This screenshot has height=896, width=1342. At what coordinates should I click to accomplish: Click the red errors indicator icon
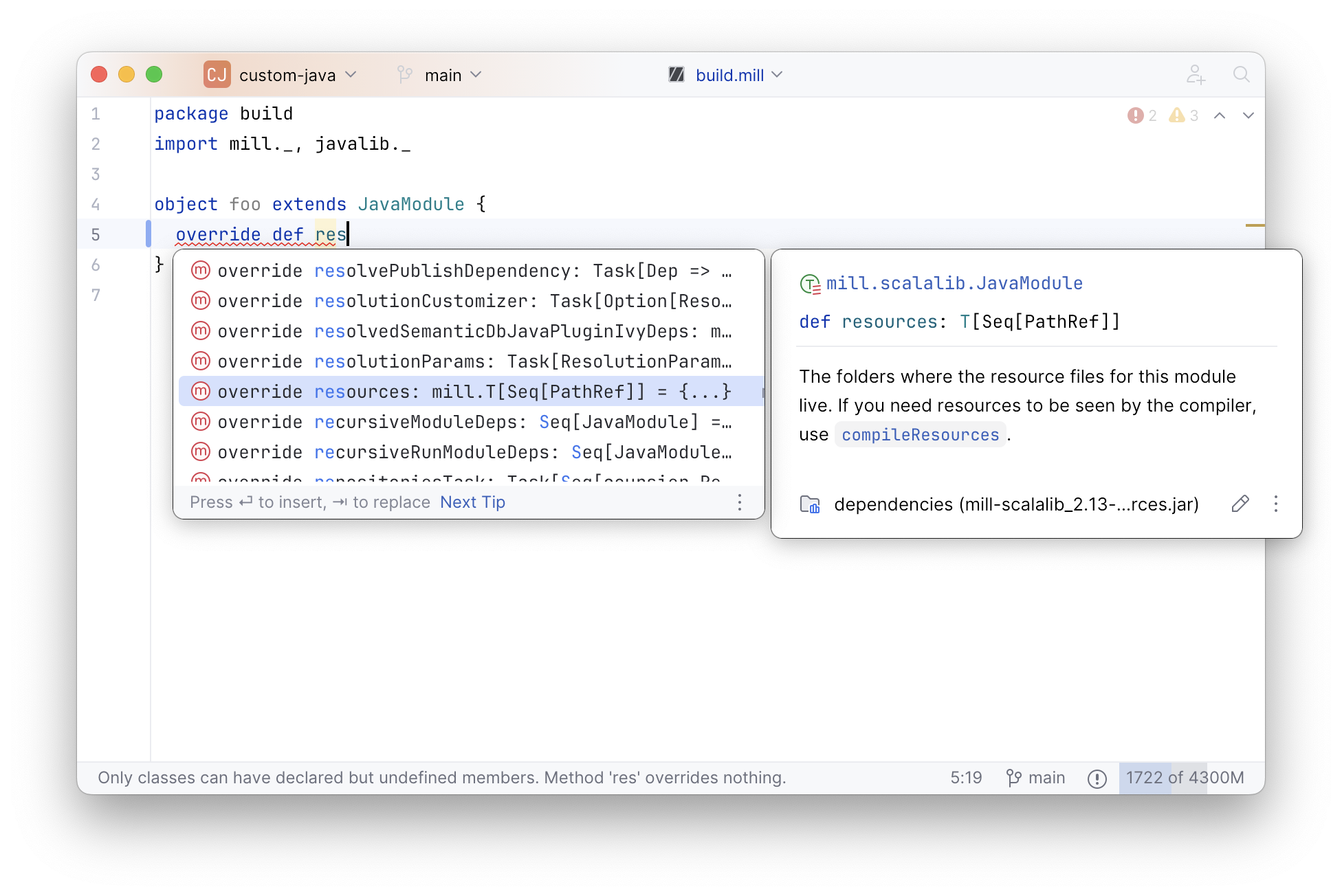(1135, 115)
